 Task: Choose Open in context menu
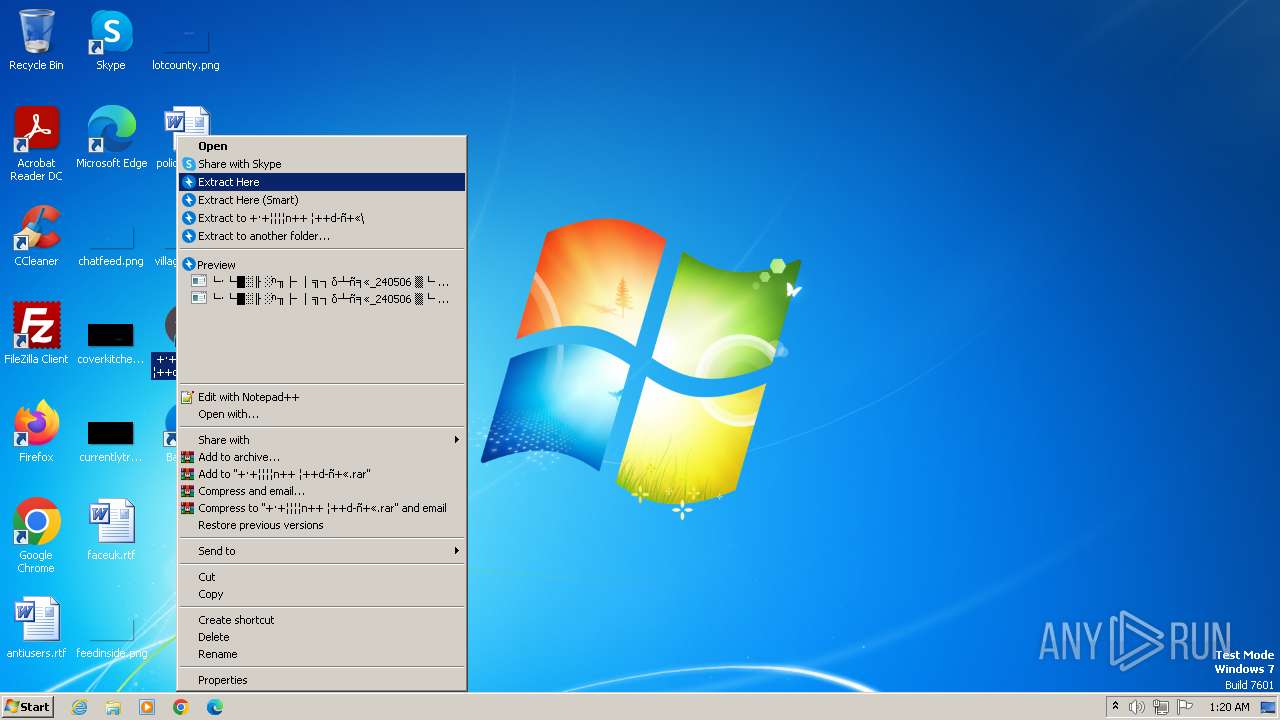pyautogui.click(x=322, y=146)
